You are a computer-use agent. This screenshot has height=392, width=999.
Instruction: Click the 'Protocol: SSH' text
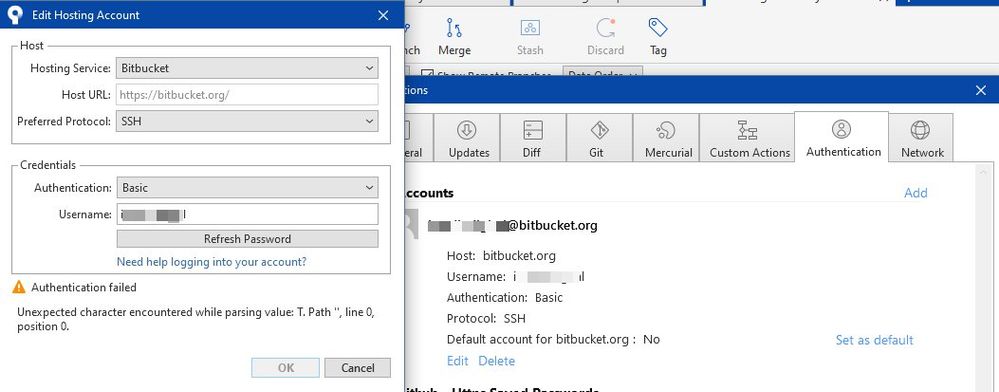(x=486, y=318)
